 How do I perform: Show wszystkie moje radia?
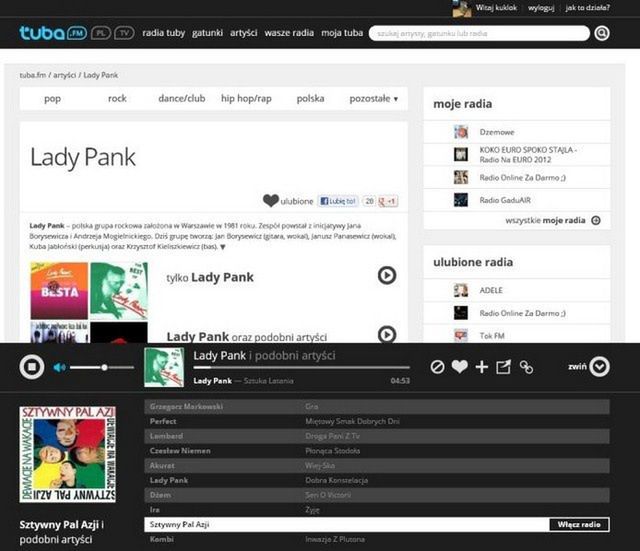click(x=553, y=220)
